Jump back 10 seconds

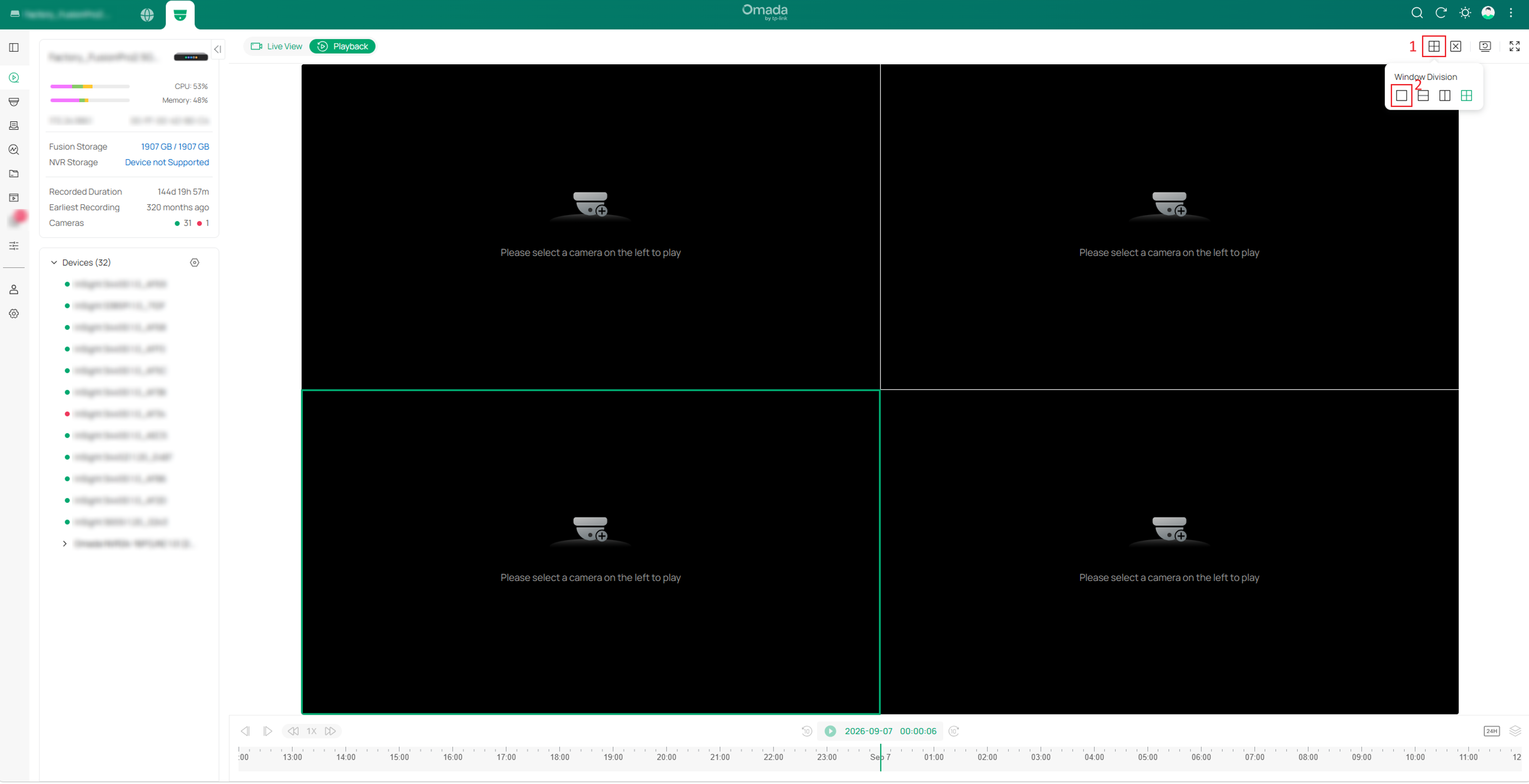807,731
